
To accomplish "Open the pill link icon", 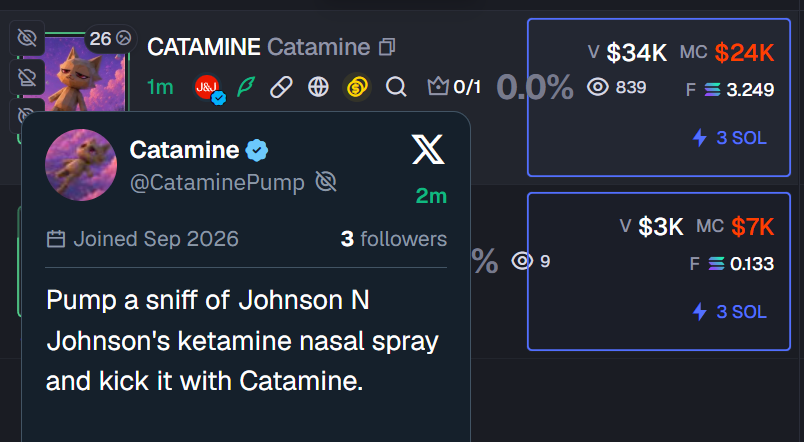I will click(282, 87).
